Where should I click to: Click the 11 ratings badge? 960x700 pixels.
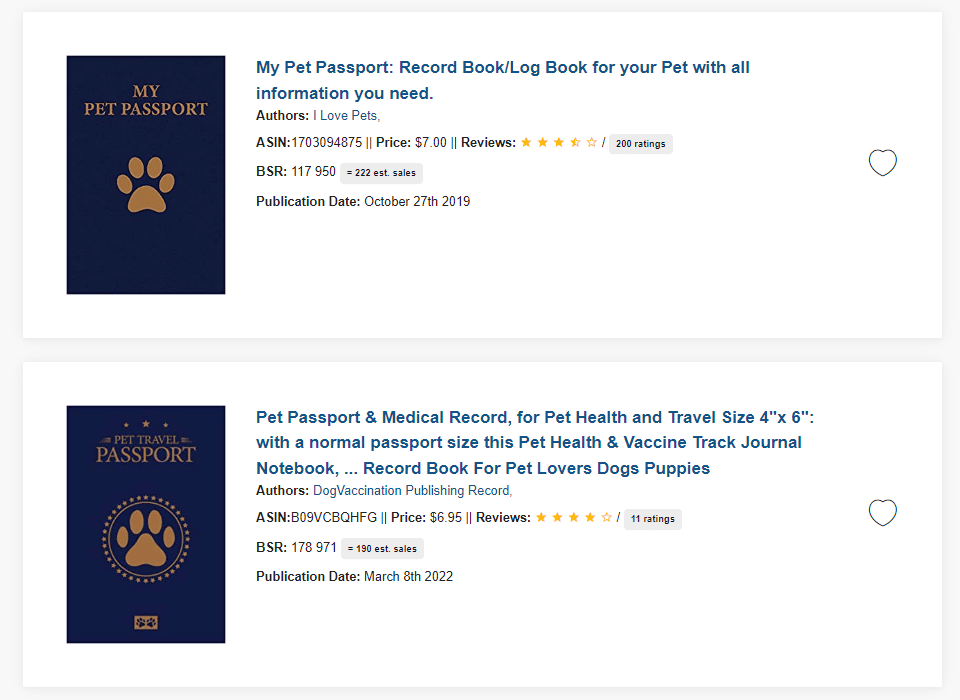pyautogui.click(x=653, y=519)
